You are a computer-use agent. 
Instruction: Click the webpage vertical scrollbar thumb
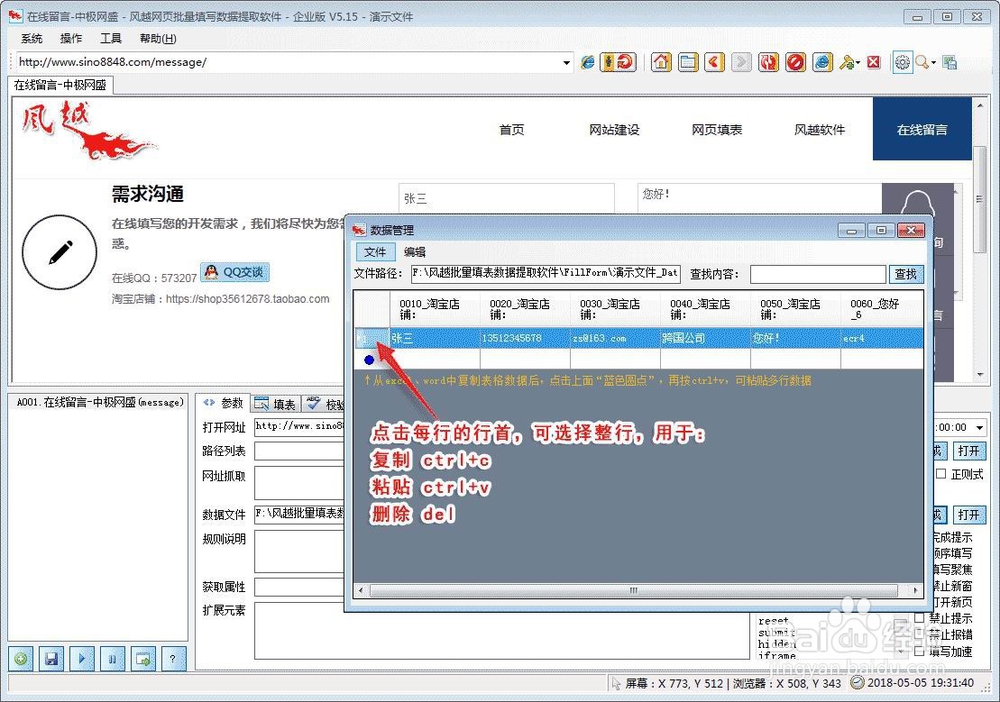point(980,199)
